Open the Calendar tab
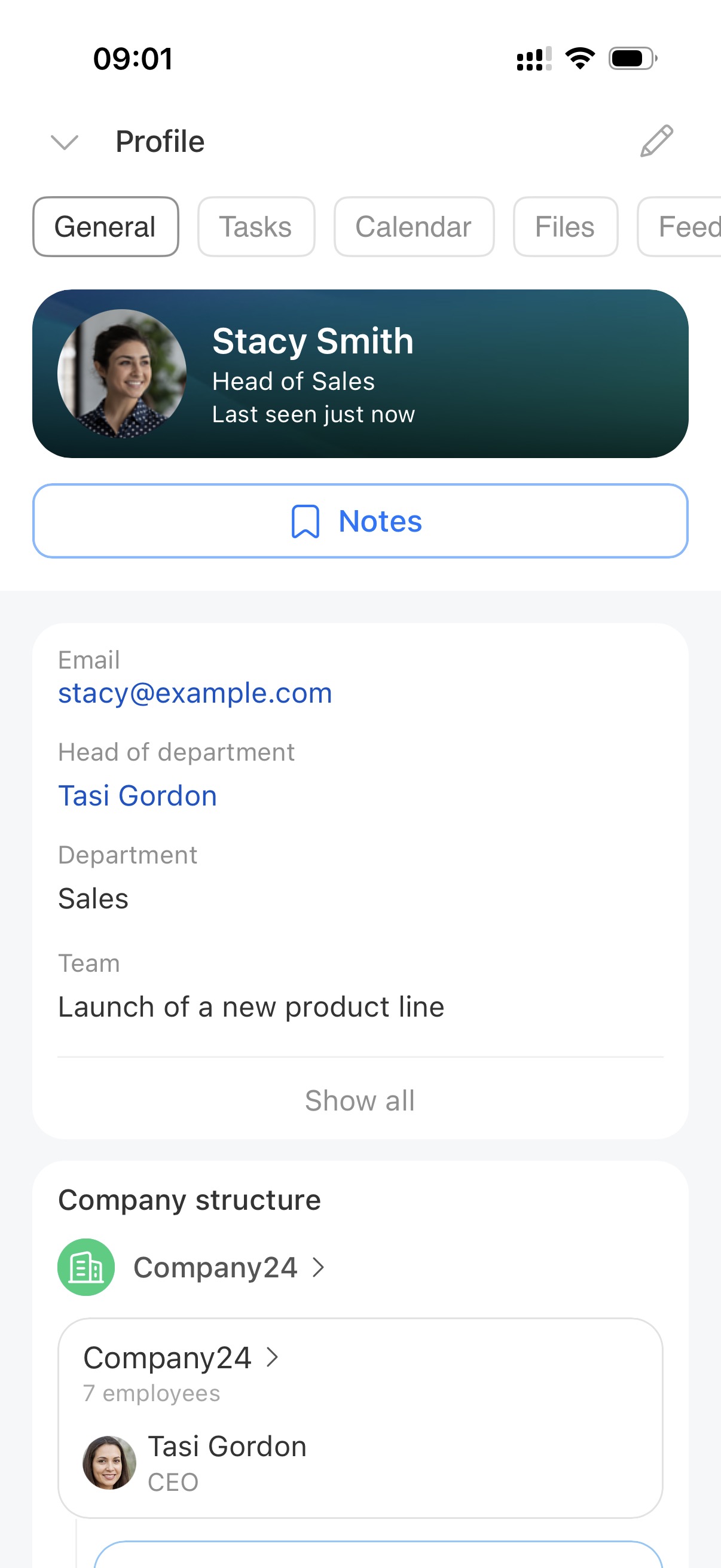This screenshot has height=1568, width=721. click(x=414, y=227)
